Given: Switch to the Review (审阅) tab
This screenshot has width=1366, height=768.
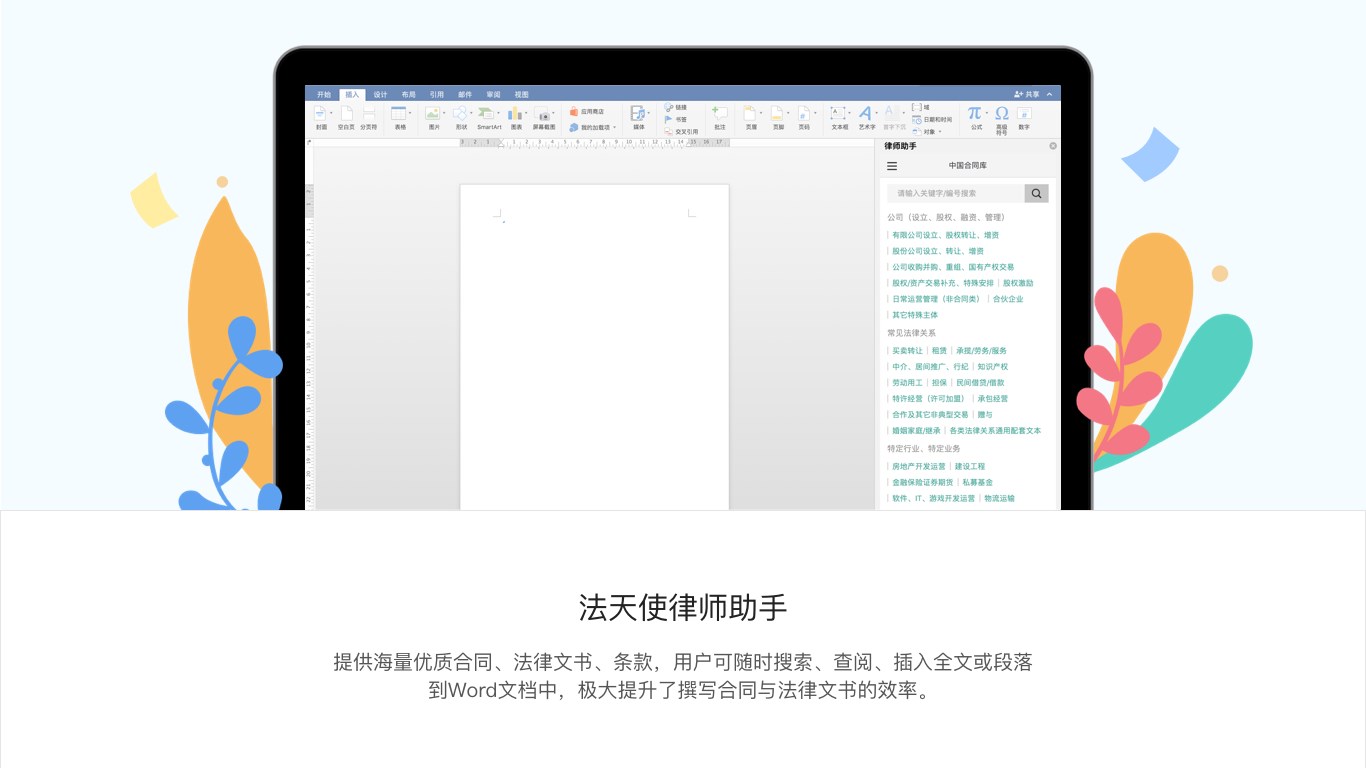Looking at the screenshot, I should tap(493, 94).
